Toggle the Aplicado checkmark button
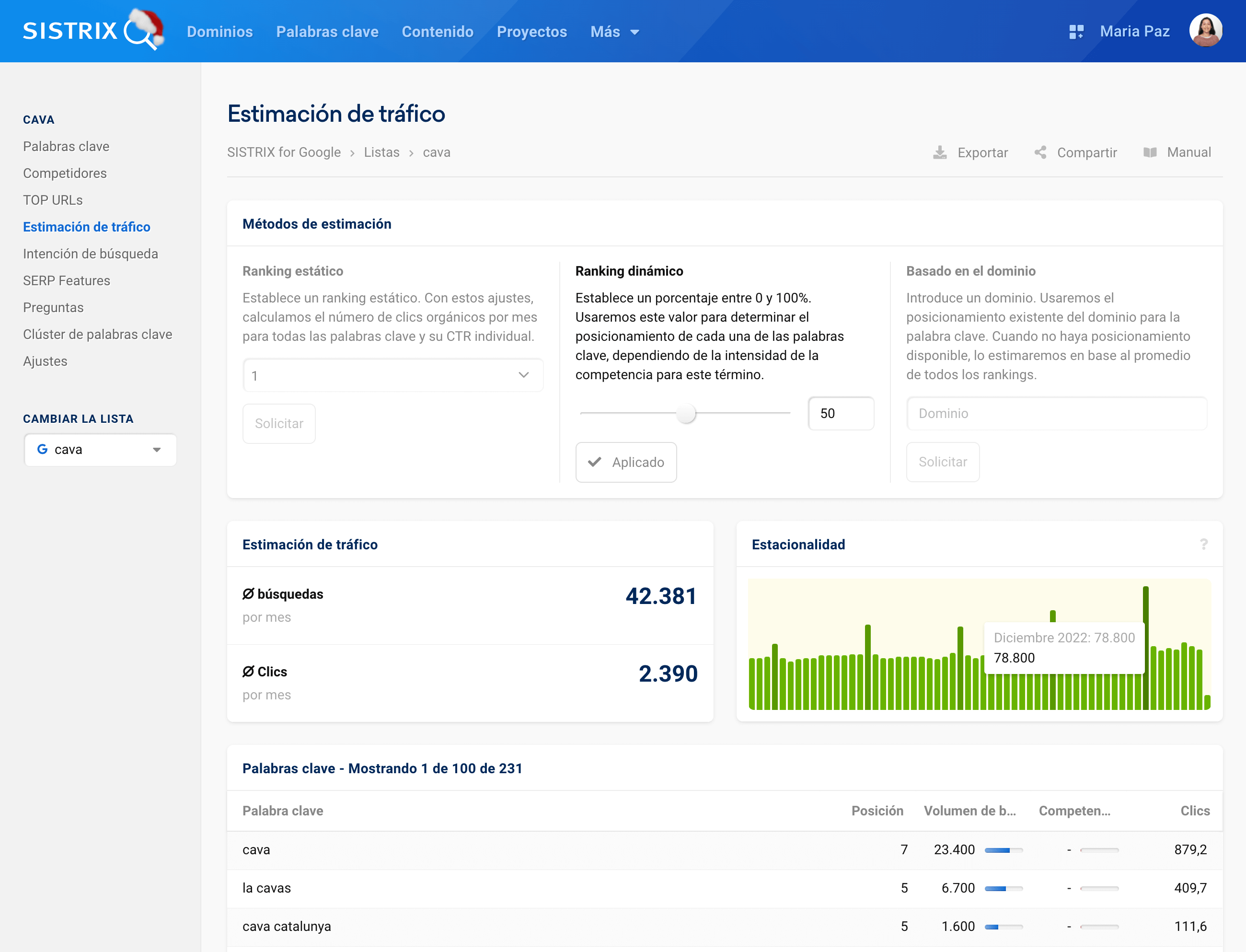The image size is (1246, 952). (626, 463)
